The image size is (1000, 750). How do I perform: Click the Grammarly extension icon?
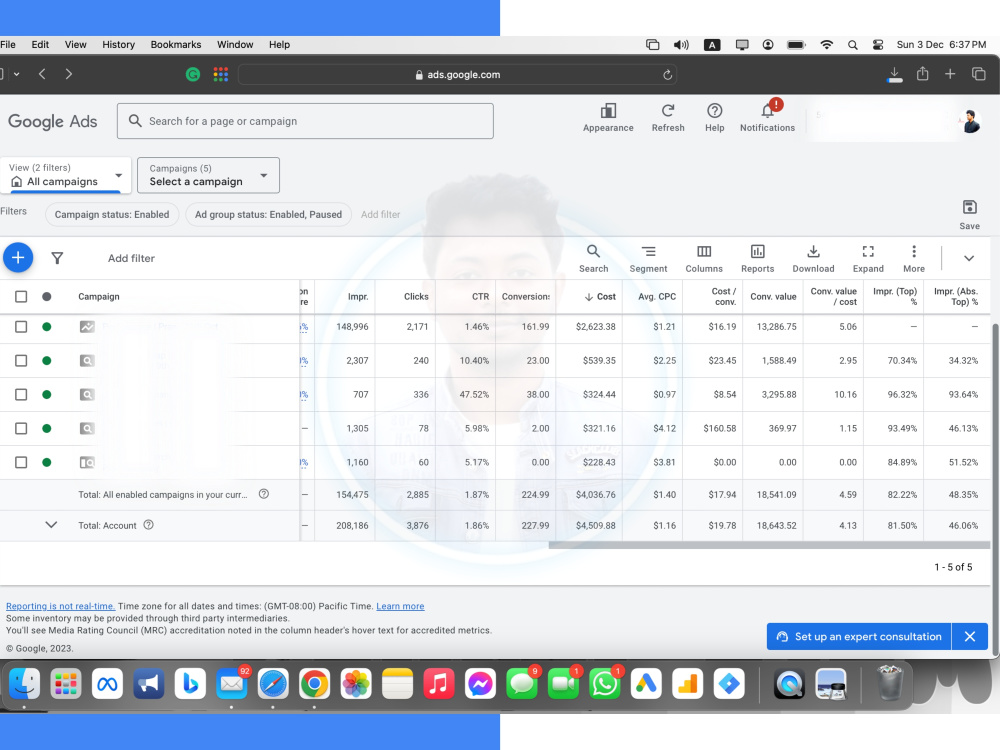[193, 75]
